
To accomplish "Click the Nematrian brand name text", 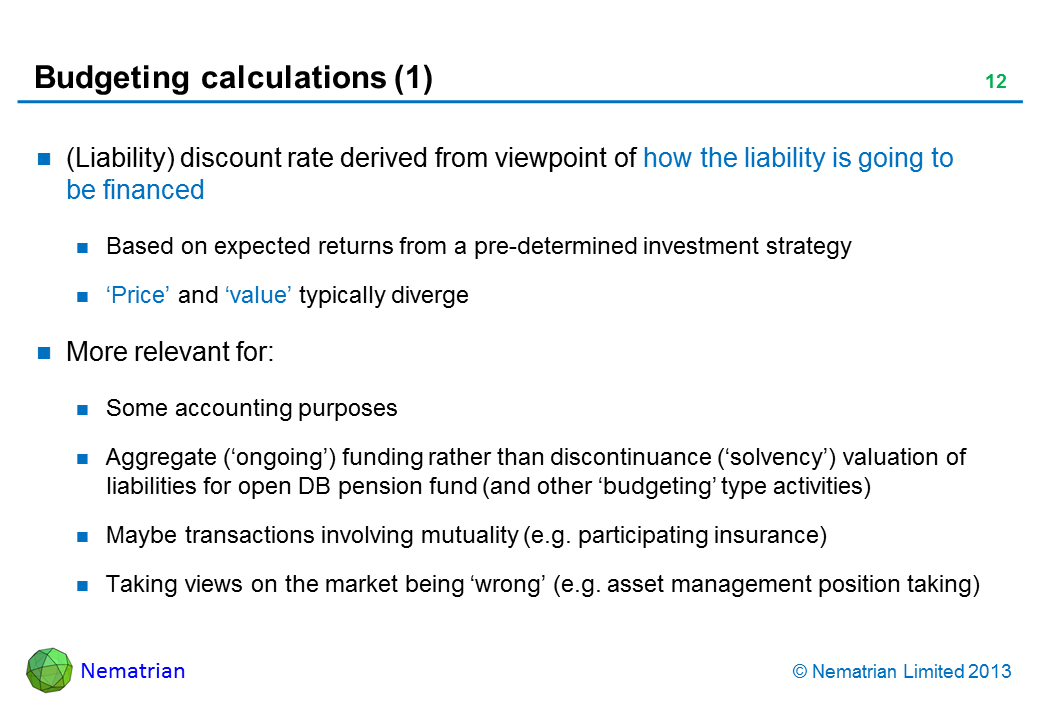I will 133,671.
